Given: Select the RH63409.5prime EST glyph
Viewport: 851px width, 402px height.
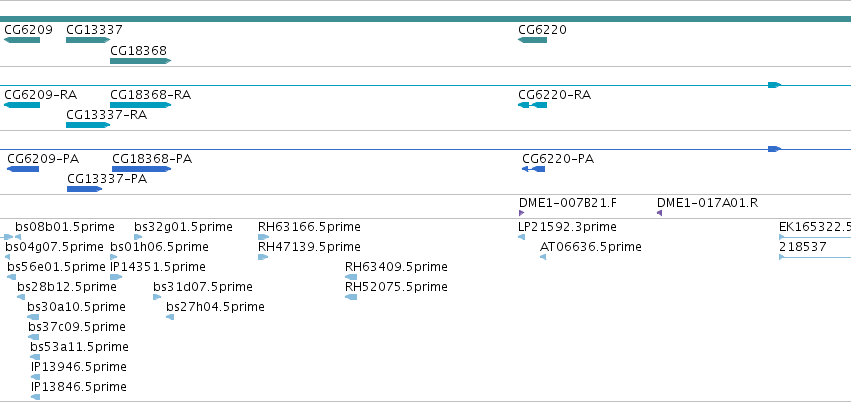Looking at the screenshot, I should click(x=351, y=277).
